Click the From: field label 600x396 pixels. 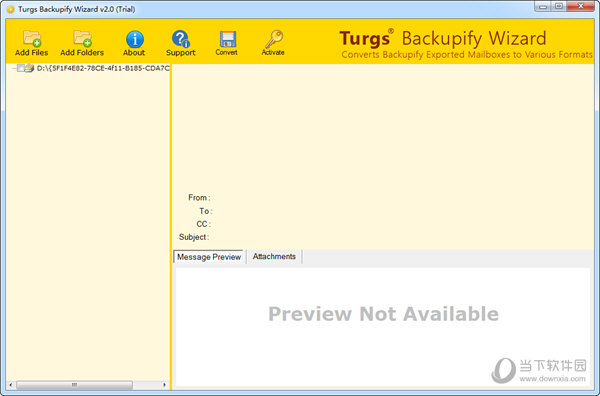coord(199,198)
